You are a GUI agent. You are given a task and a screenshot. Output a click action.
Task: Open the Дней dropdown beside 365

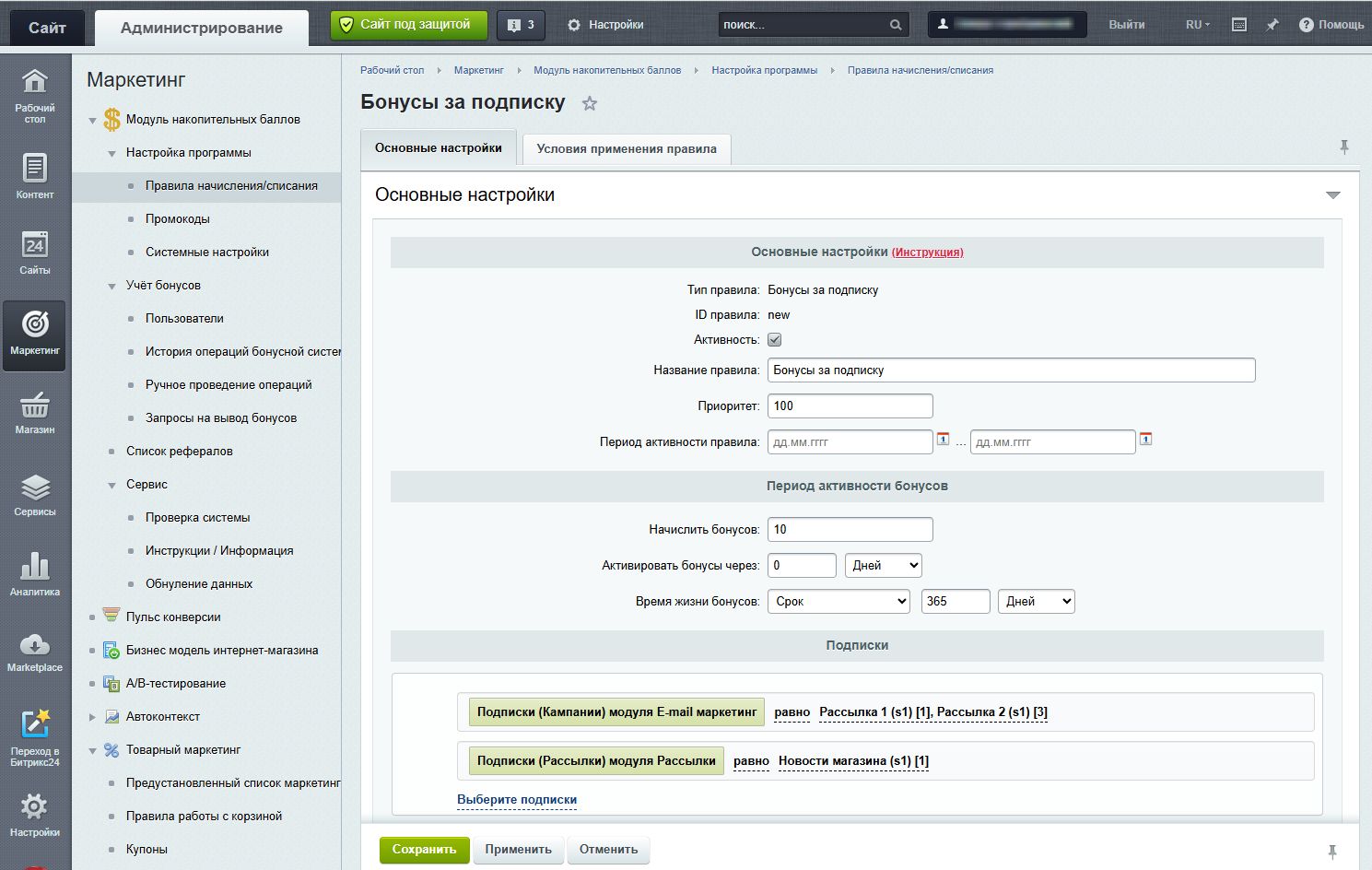pyautogui.click(x=1037, y=601)
